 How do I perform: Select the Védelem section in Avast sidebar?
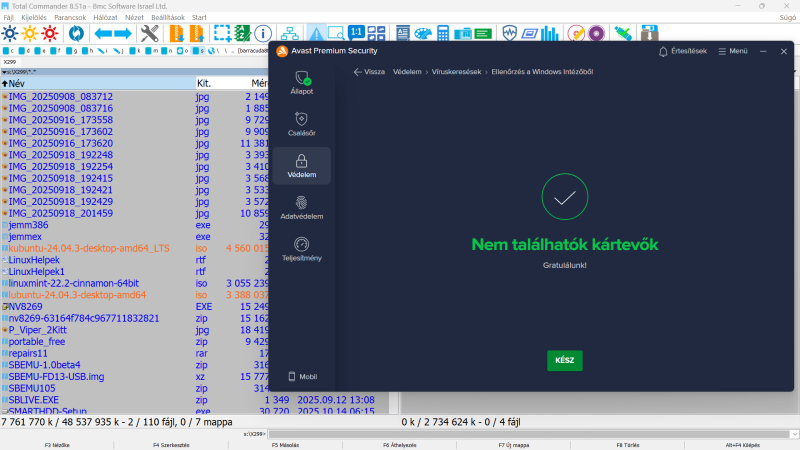click(x=302, y=166)
